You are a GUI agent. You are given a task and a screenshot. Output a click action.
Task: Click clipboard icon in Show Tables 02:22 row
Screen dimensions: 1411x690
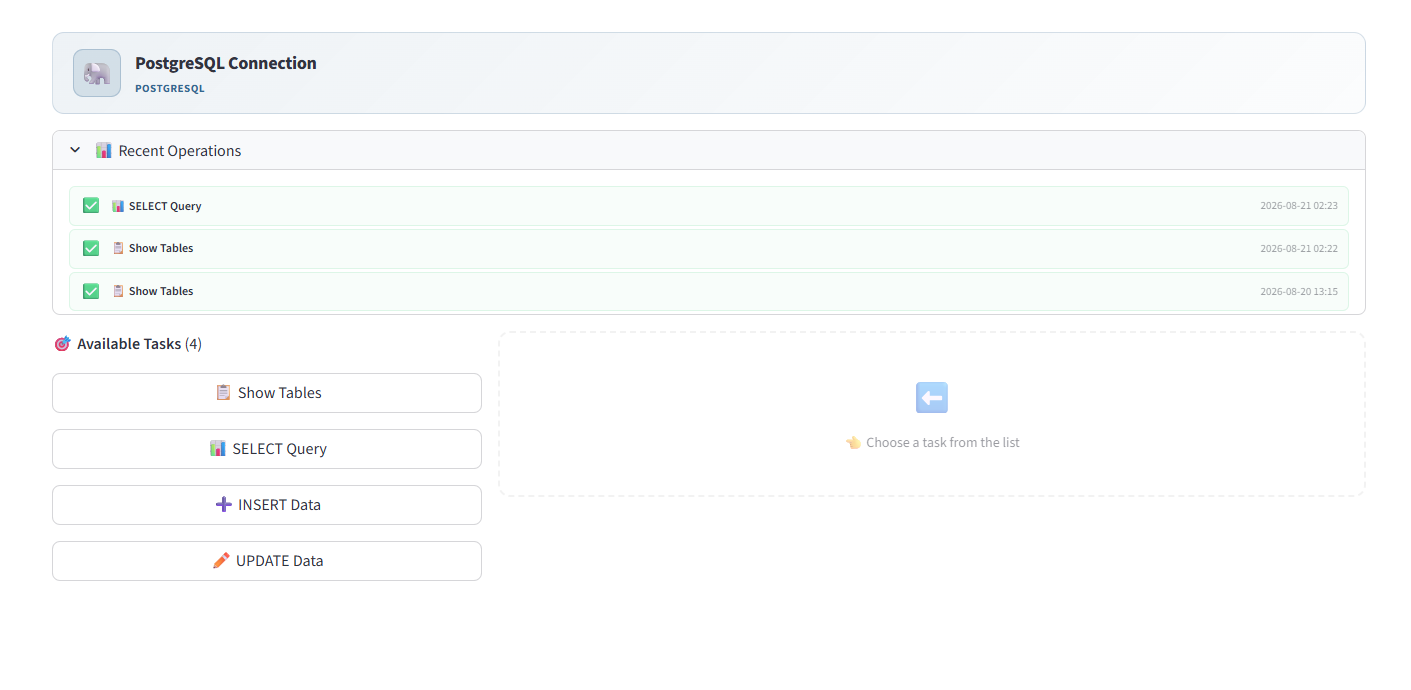point(118,248)
